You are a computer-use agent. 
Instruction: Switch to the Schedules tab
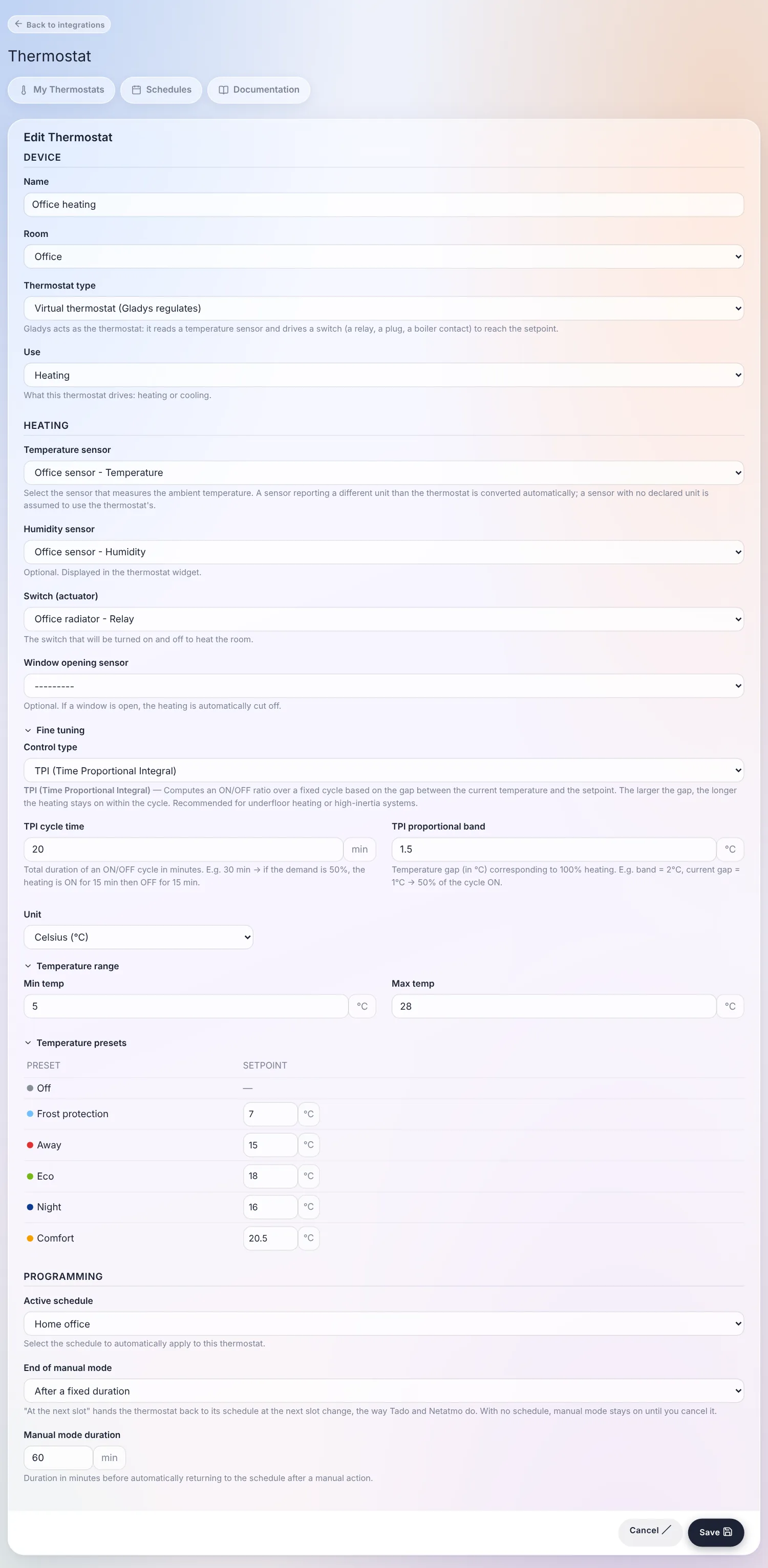(x=161, y=90)
